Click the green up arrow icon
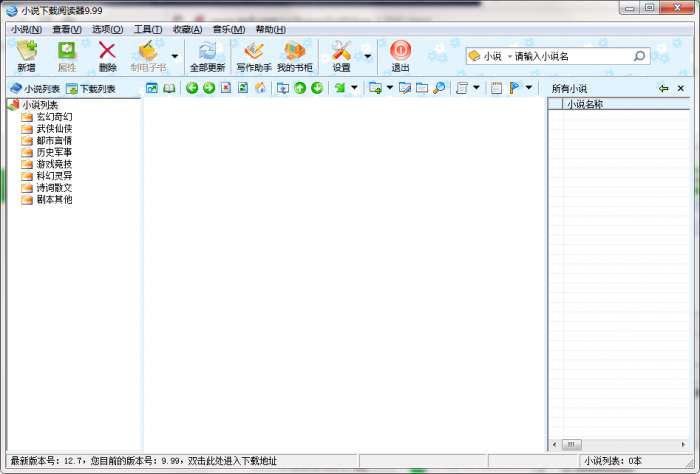Image resolution: width=700 pixels, height=474 pixels. click(300, 88)
